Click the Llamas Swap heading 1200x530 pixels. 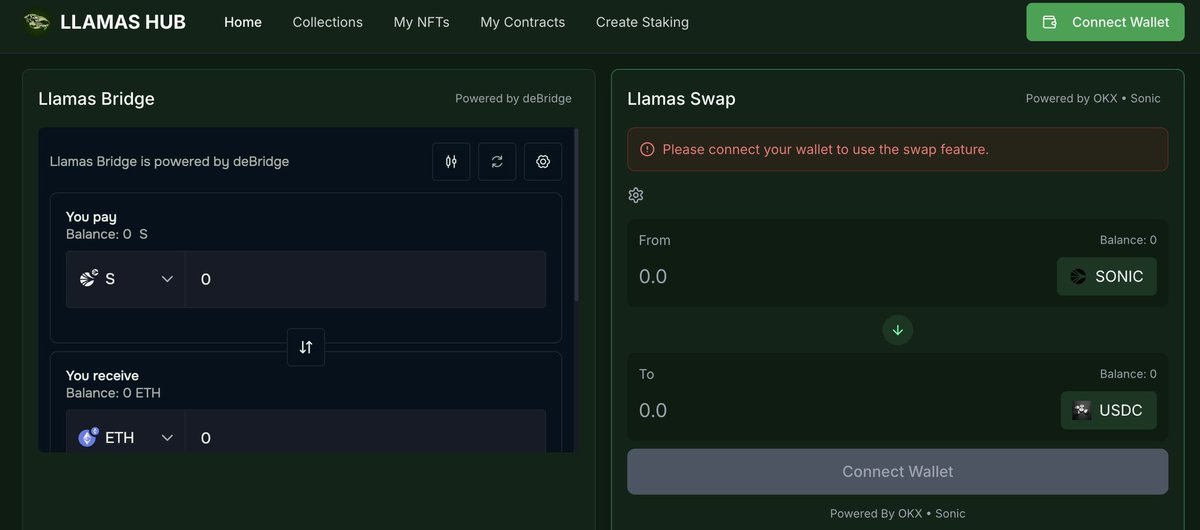tap(681, 99)
